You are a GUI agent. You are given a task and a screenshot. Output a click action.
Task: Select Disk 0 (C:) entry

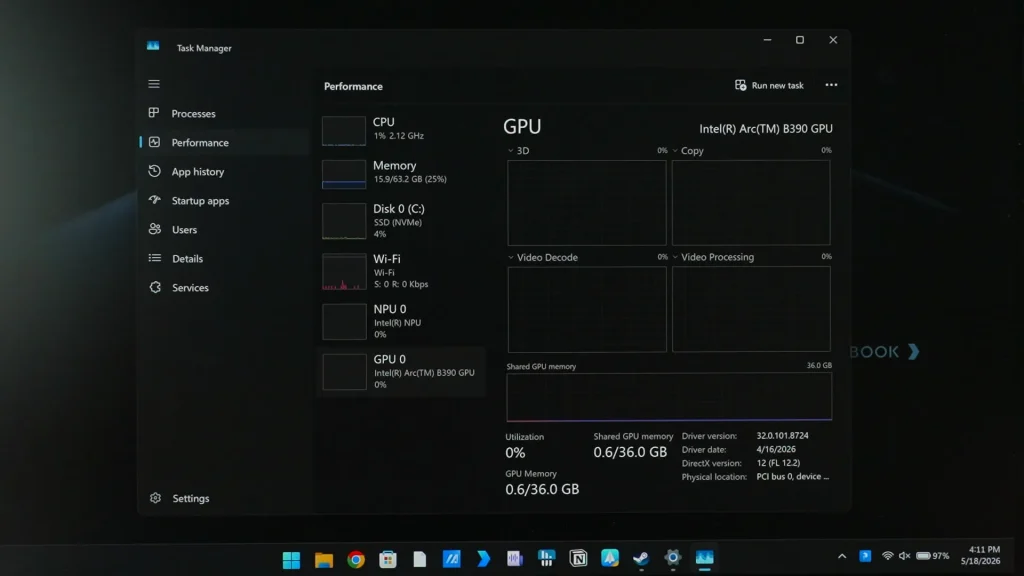(x=402, y=221)
